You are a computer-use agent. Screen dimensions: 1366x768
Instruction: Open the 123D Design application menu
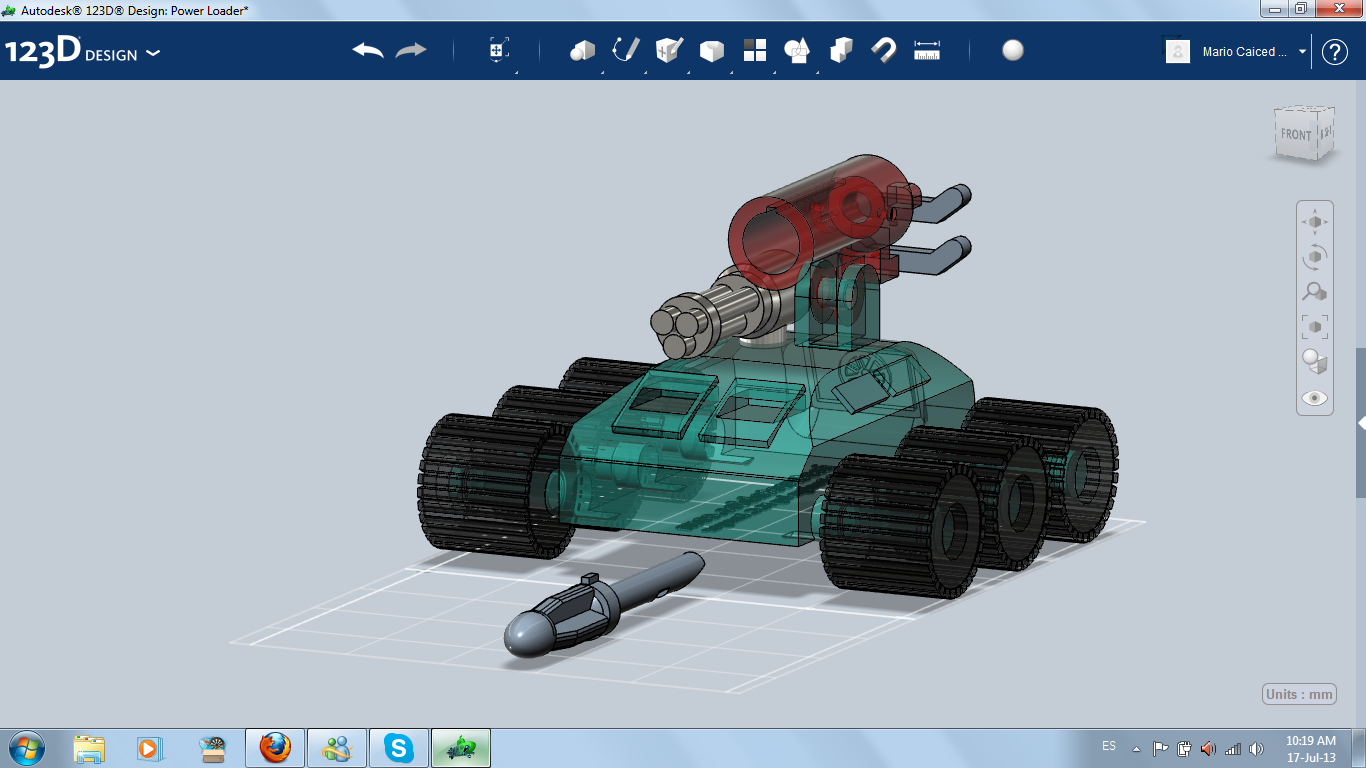click(x=82, y=52)
